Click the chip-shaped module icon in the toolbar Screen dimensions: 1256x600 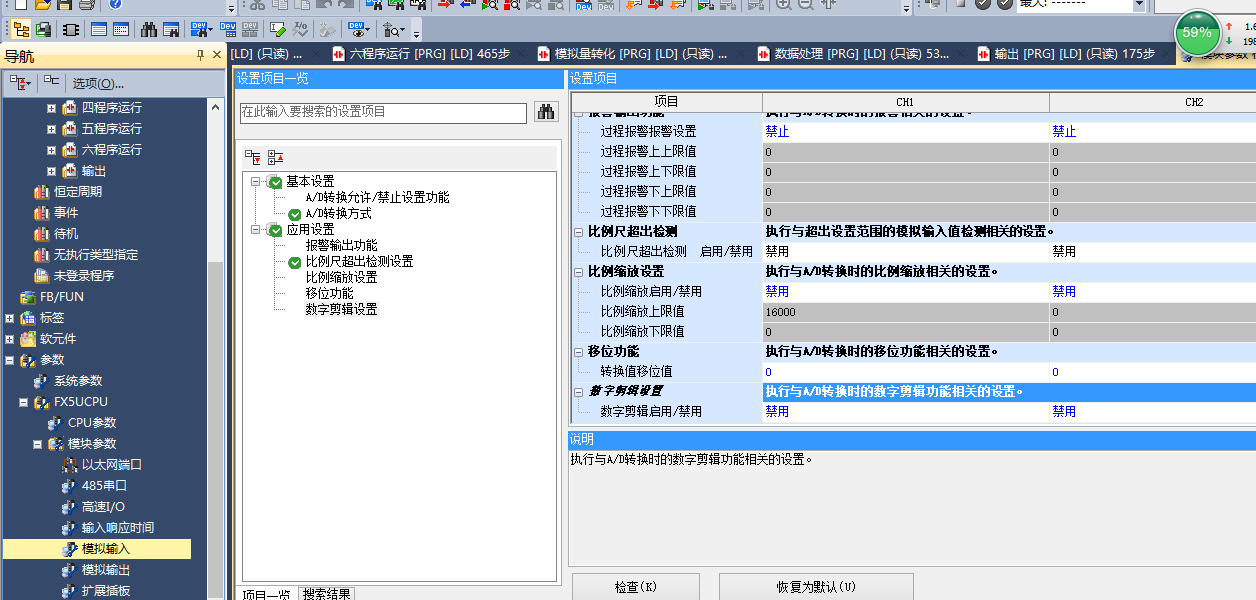tap(71, 29)
